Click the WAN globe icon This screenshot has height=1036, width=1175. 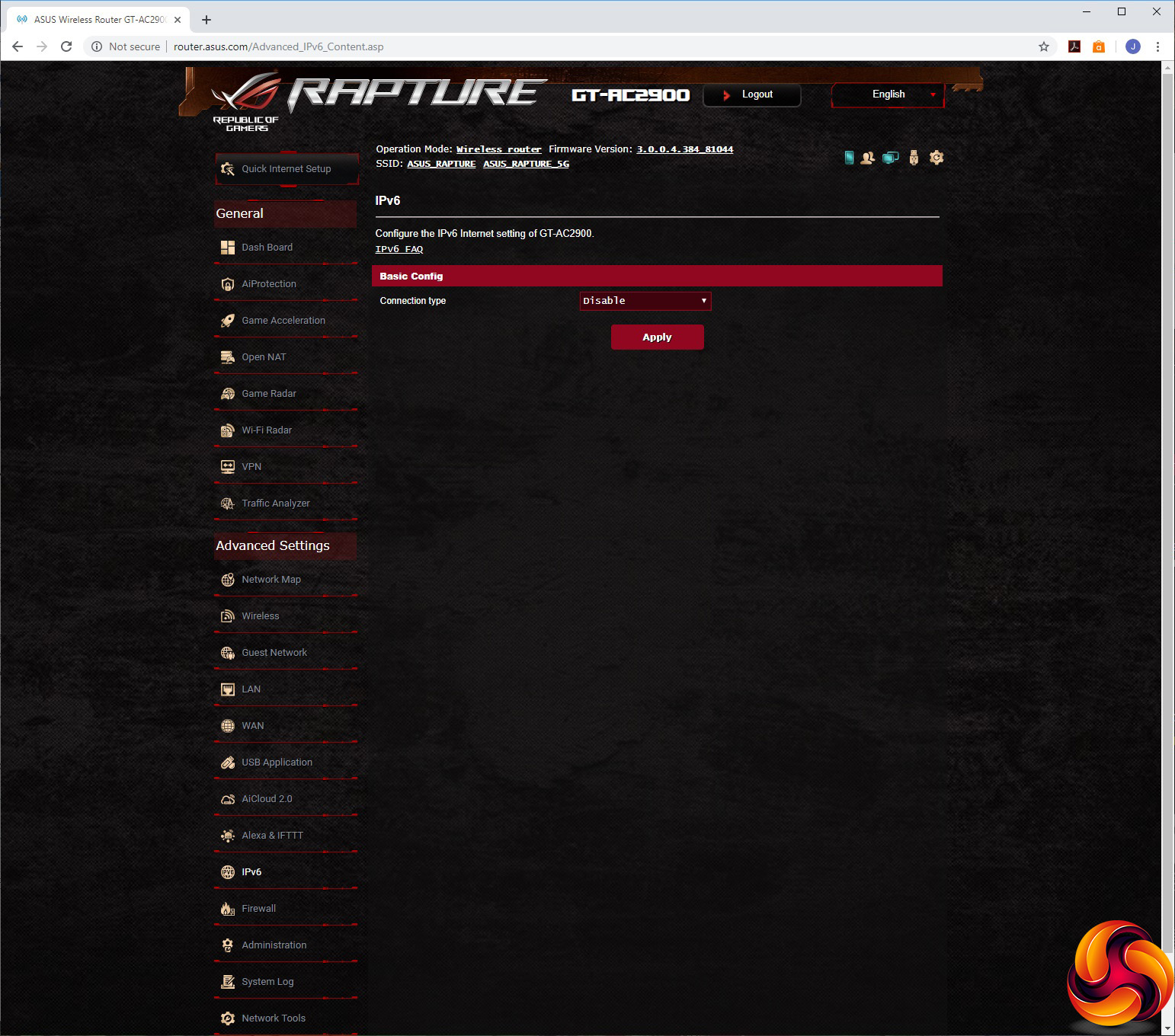[227, 726]
